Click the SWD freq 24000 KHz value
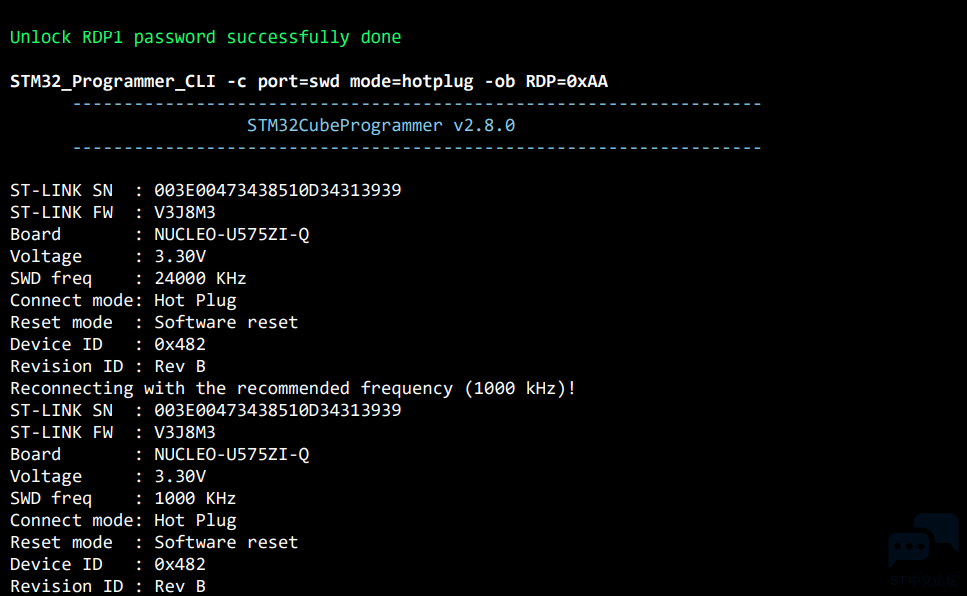The width and height of the screenshot is (967, 596). (x=200, y=278)
